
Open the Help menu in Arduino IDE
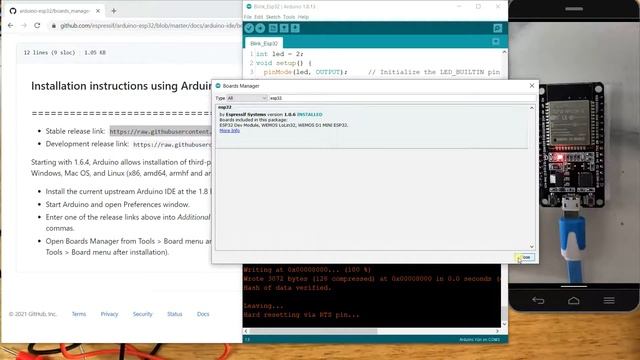click(x=303, y=17)
